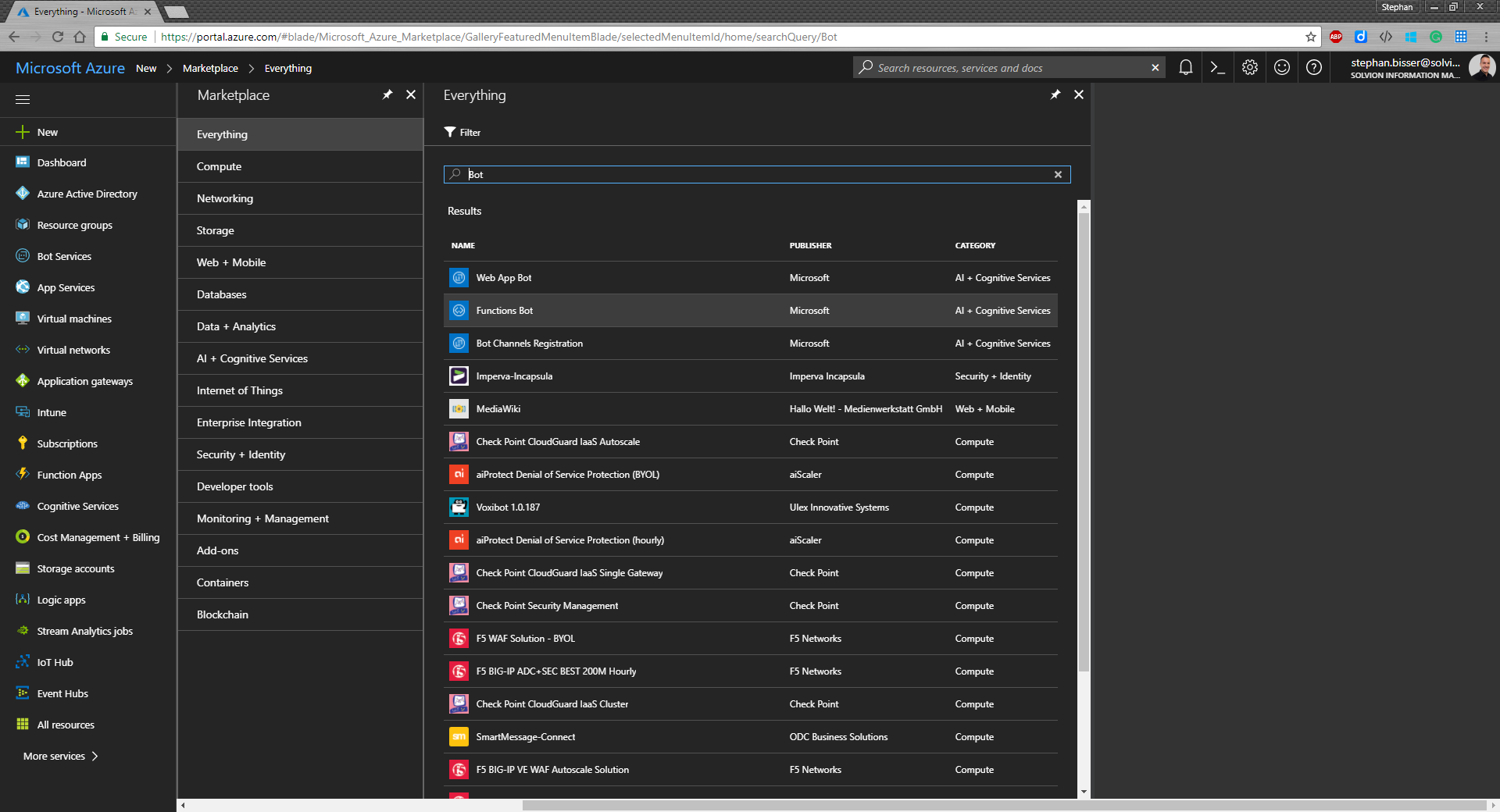This screenshot has width=1500, height=812.
Task: Click the feedback smiley icon
Action: click(x=1282, y=68)
